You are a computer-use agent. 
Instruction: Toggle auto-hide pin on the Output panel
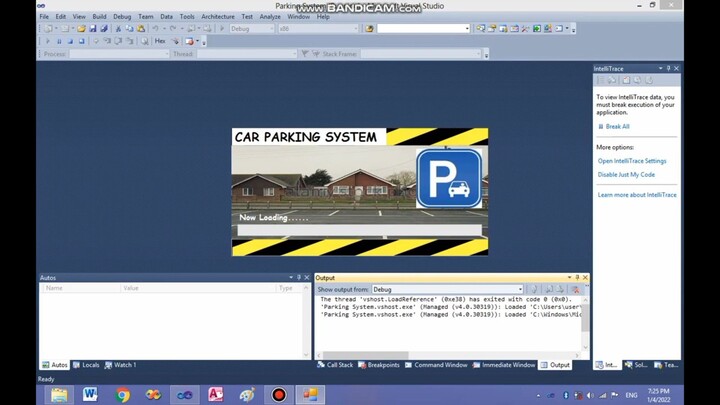(577, 277)
